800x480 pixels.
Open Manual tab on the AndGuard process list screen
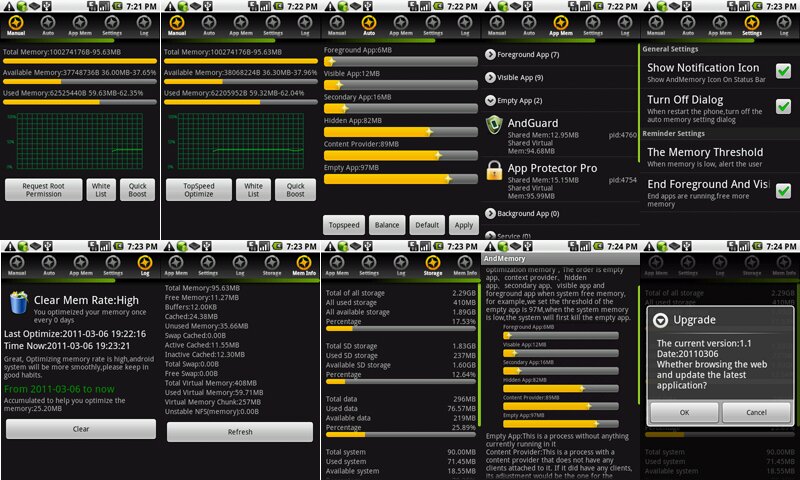(496, 26)
